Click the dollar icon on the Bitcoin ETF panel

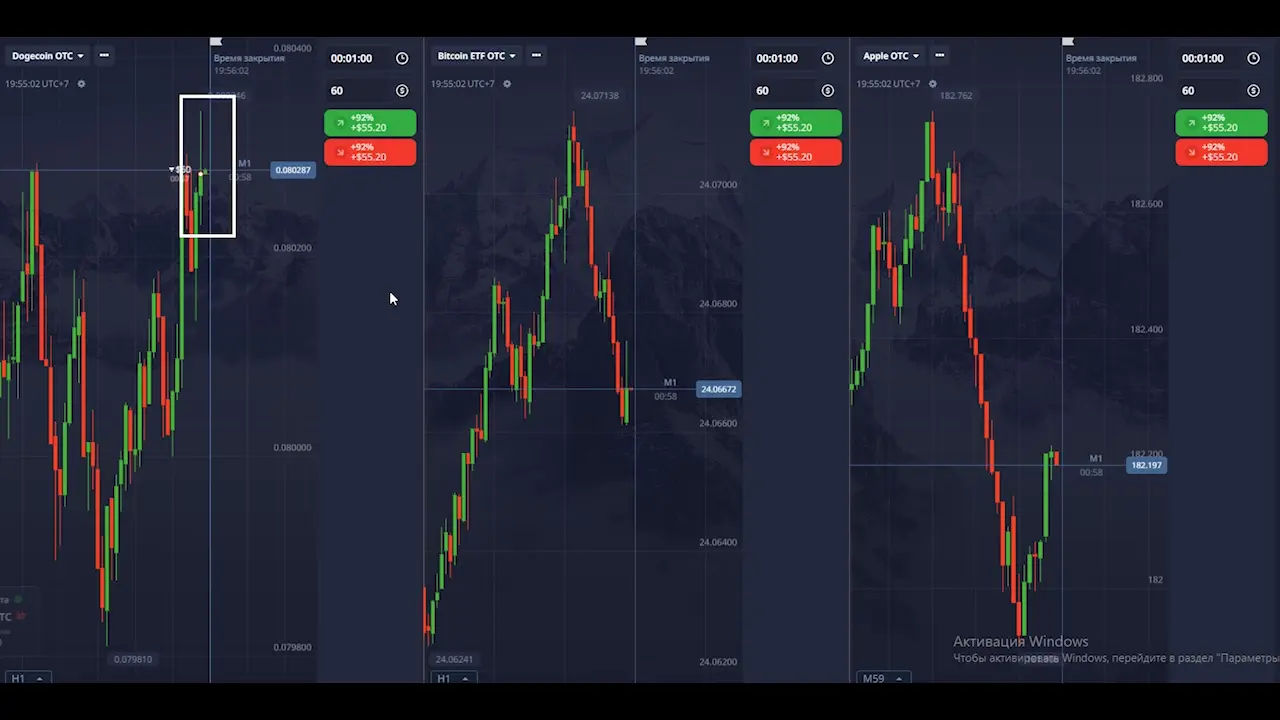(x=827, y=91)
